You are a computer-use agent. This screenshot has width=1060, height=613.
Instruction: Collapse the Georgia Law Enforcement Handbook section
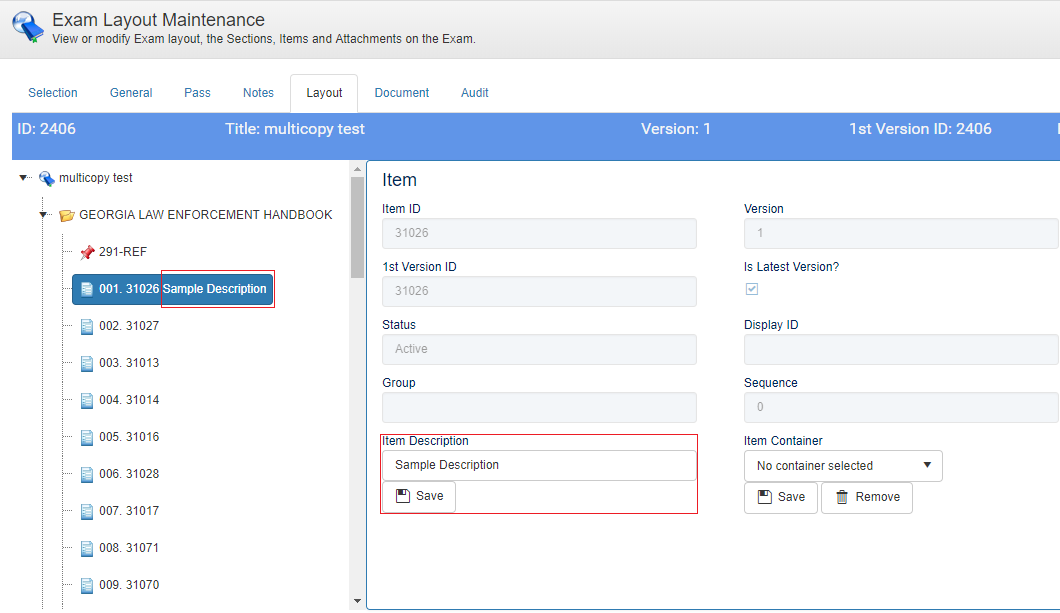(44, 215)
